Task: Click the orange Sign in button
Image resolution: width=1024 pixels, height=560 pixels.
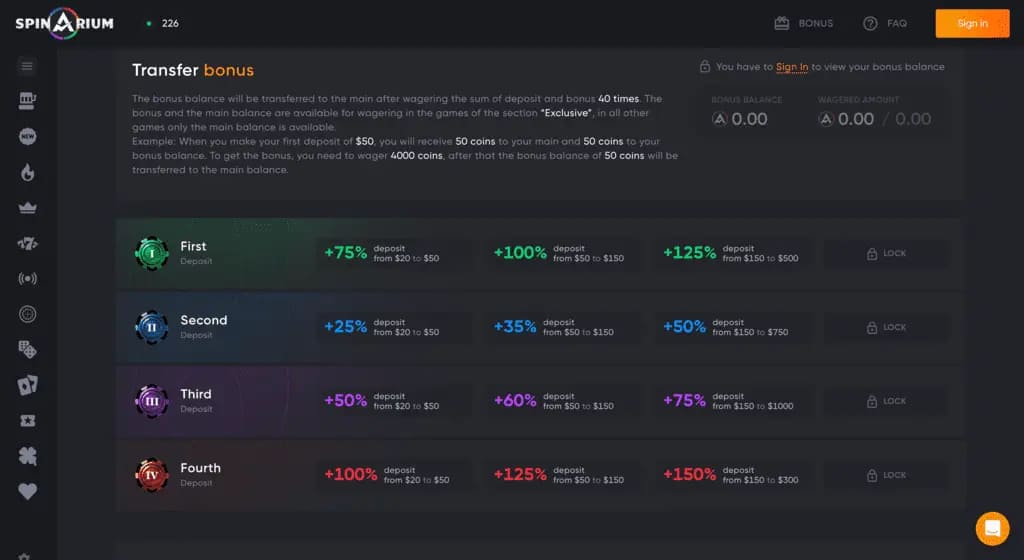Action: [x=972, y=23]
